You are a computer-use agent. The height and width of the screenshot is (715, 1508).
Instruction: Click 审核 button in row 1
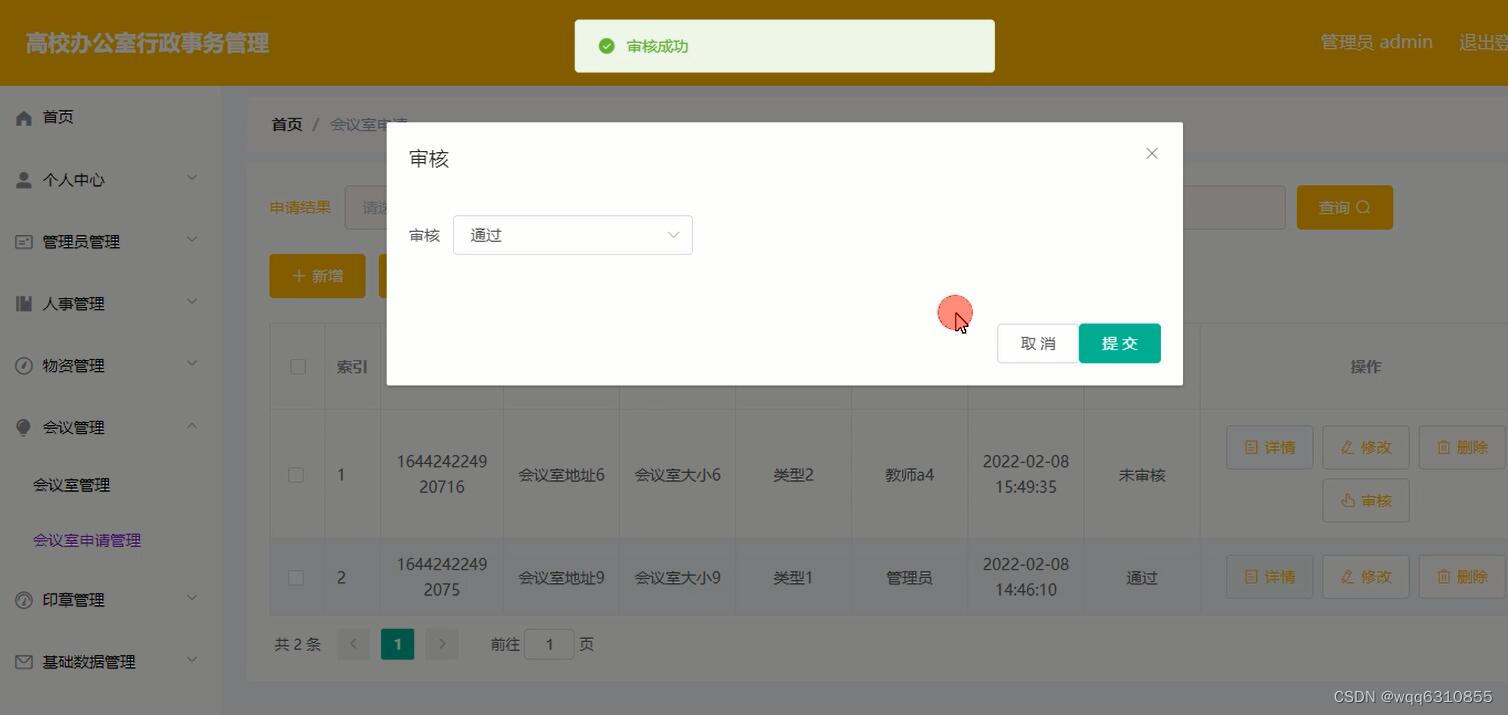pyautogui.click(x=1366, y=500)
